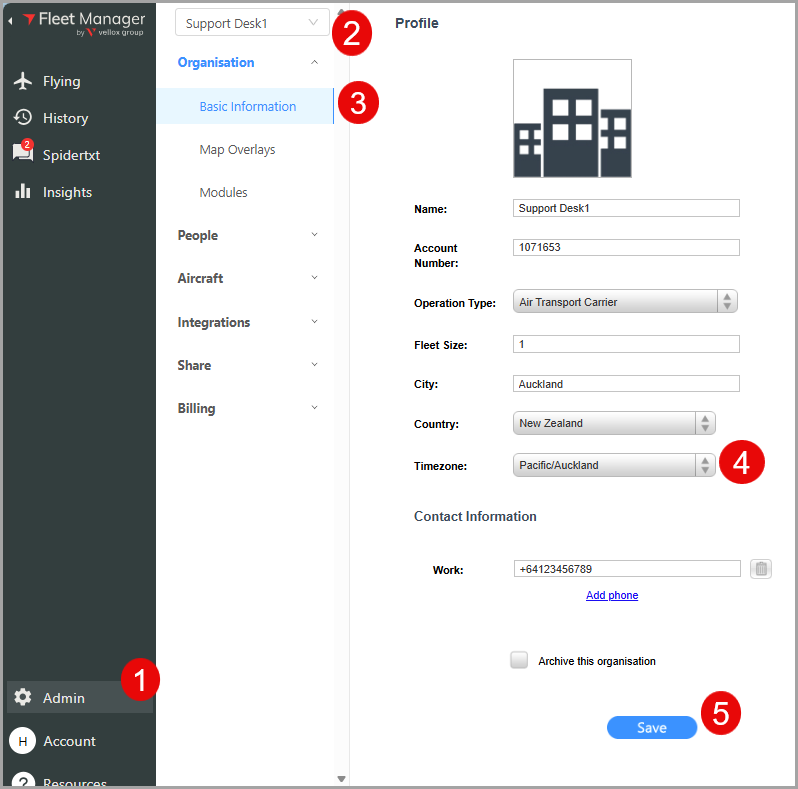This screenshot has height=789, width=798.
Task: Open the Operation Type dropdown
Action: click(625, 302)
